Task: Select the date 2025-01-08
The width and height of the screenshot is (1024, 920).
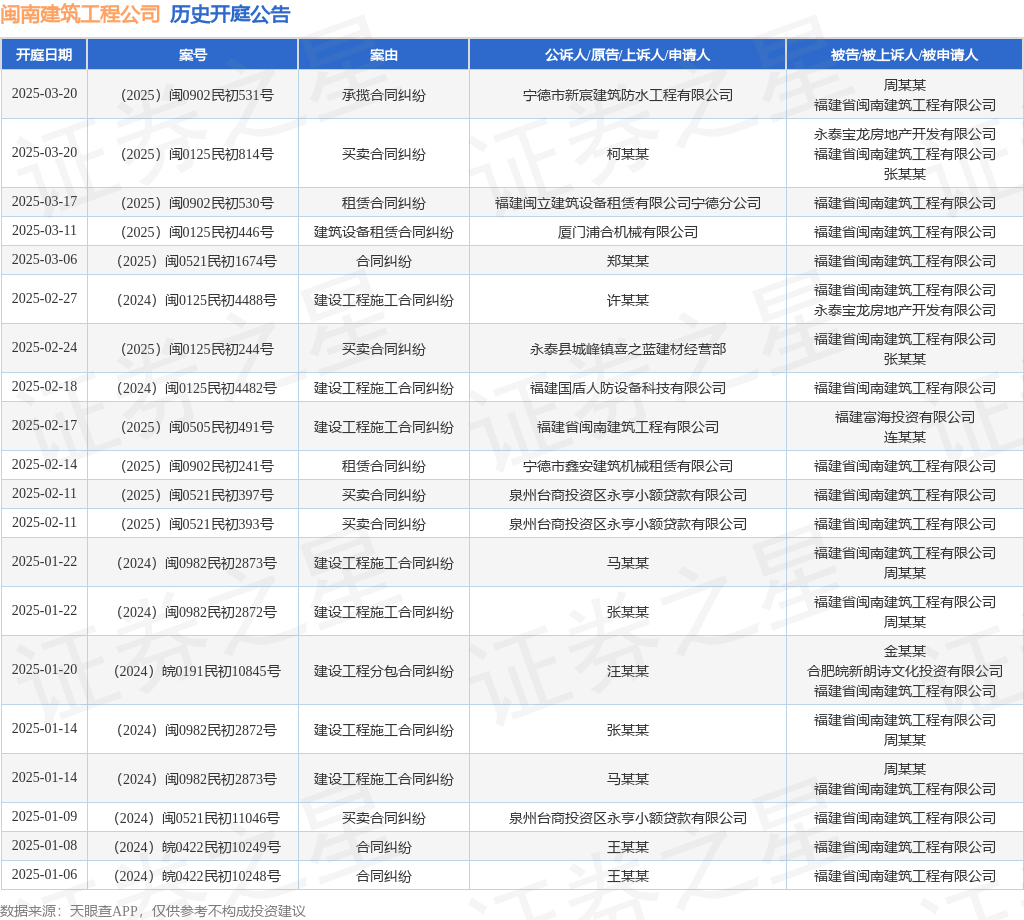Action: [x=44, y=845]
